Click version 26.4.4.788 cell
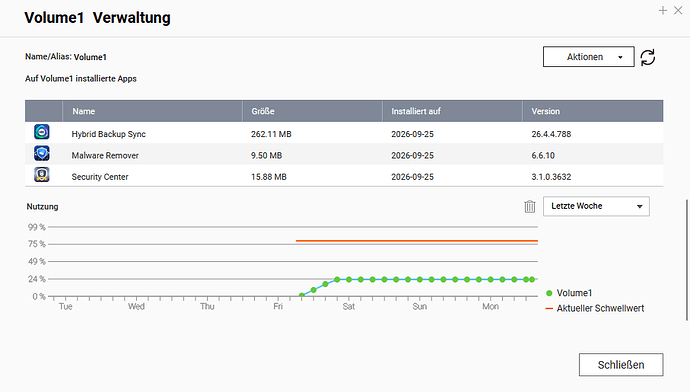690x392 pixels. tap(551, 134)
